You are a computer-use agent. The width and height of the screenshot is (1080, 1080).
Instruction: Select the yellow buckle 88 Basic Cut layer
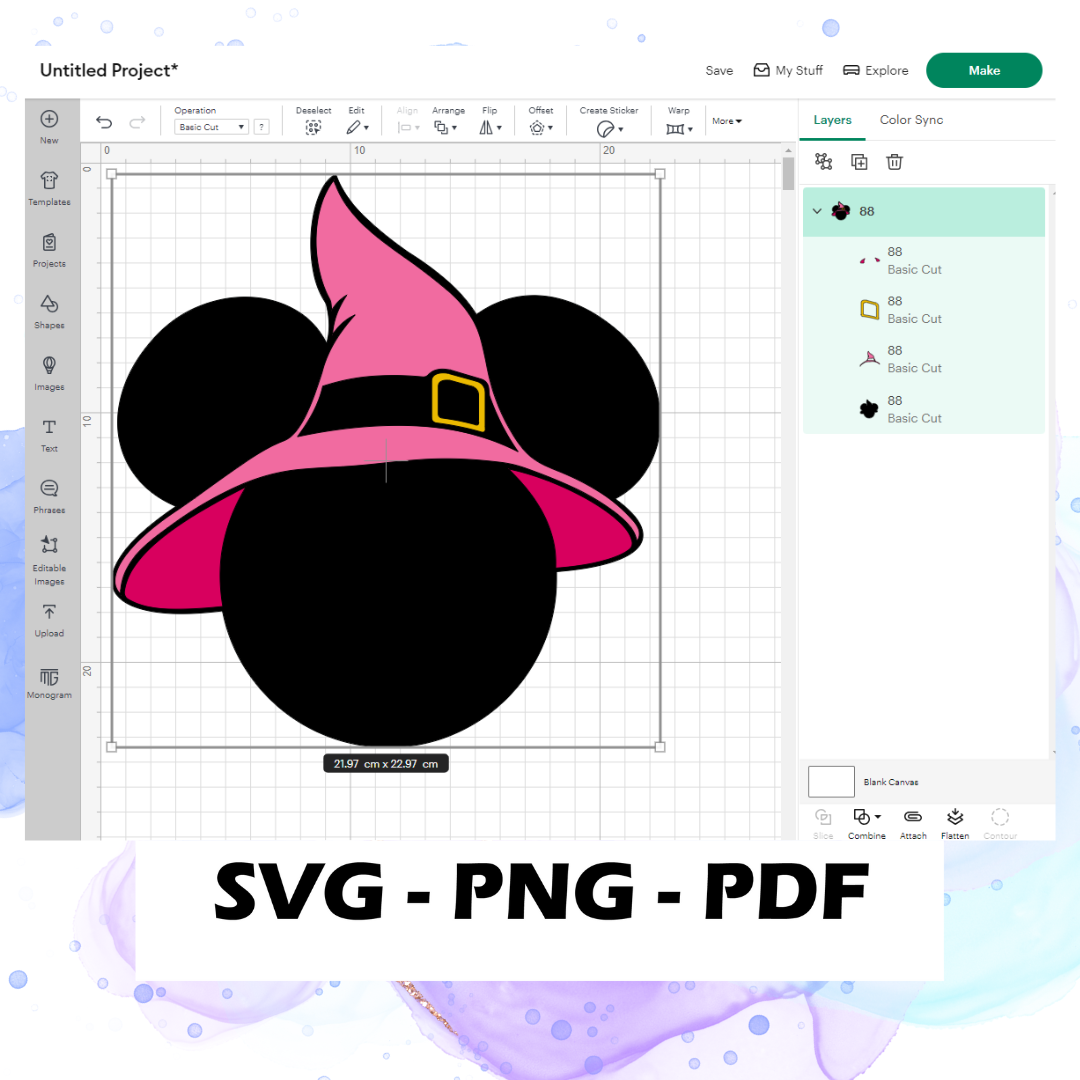(924, 311)
